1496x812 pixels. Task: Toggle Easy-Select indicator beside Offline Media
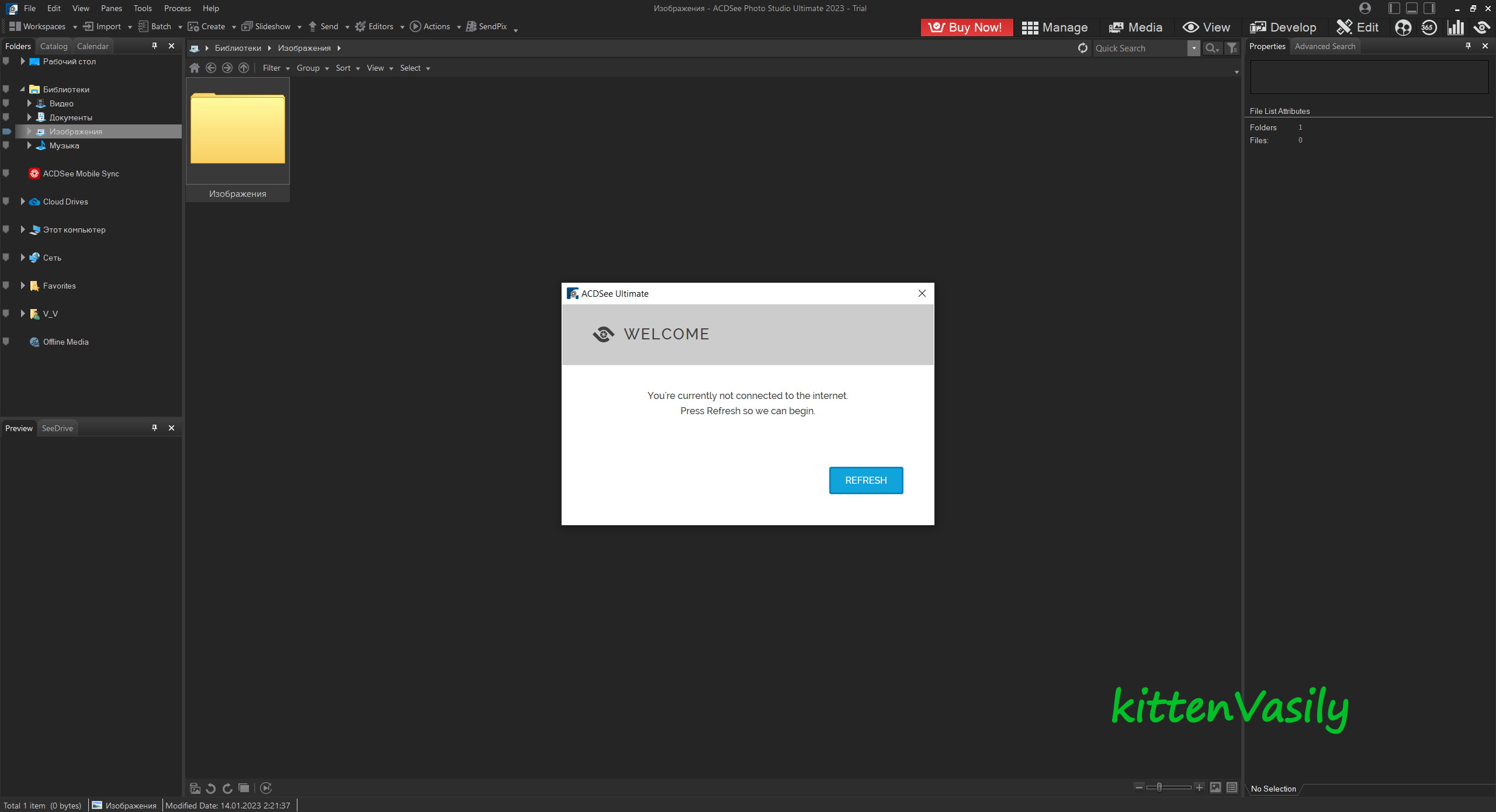coord(6,341)
